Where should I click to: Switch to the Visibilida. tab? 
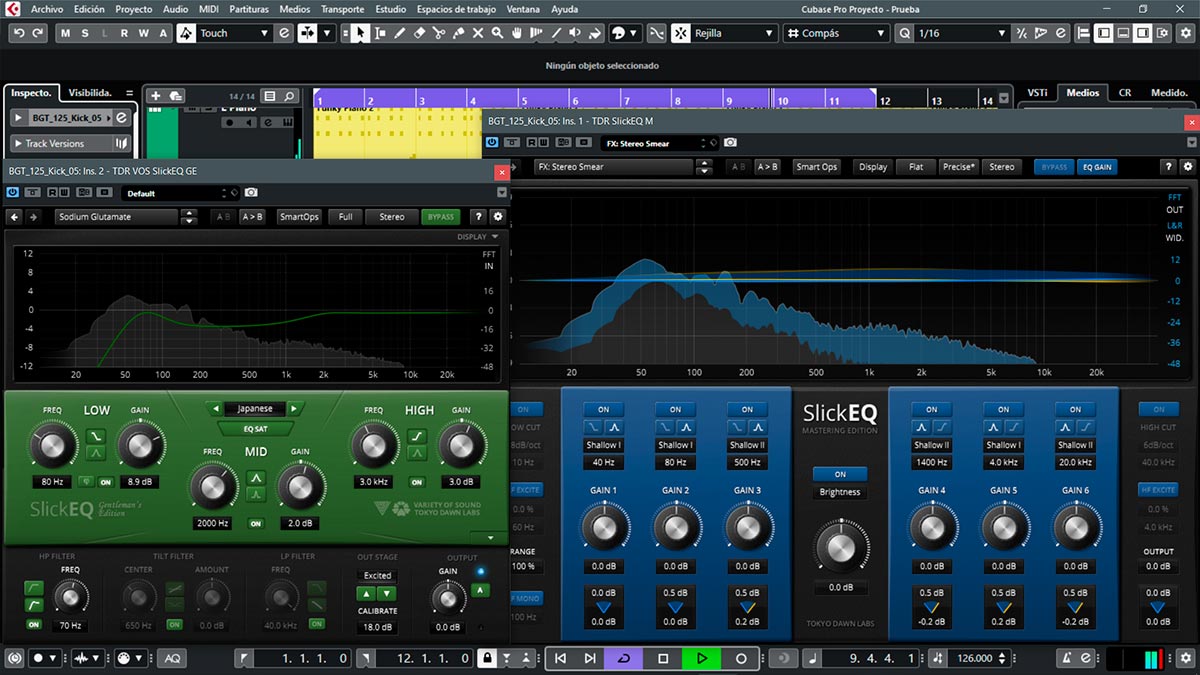click(90, 93)
